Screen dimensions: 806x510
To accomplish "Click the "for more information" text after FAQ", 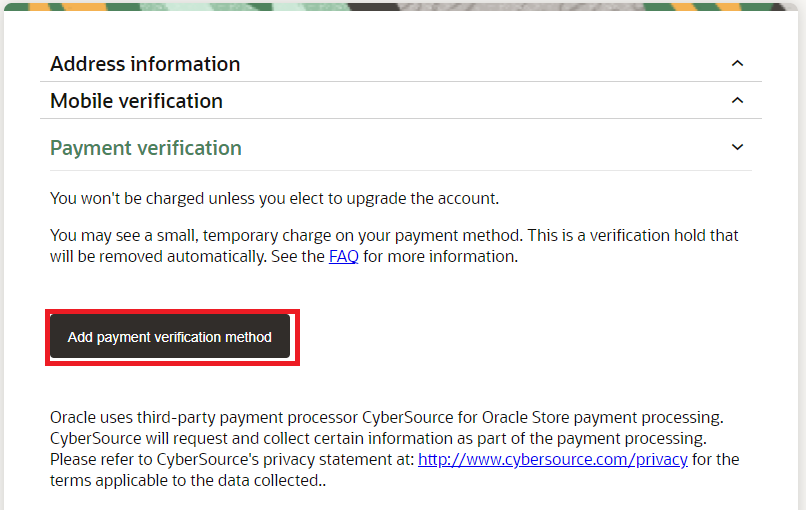I will point(441,256).
